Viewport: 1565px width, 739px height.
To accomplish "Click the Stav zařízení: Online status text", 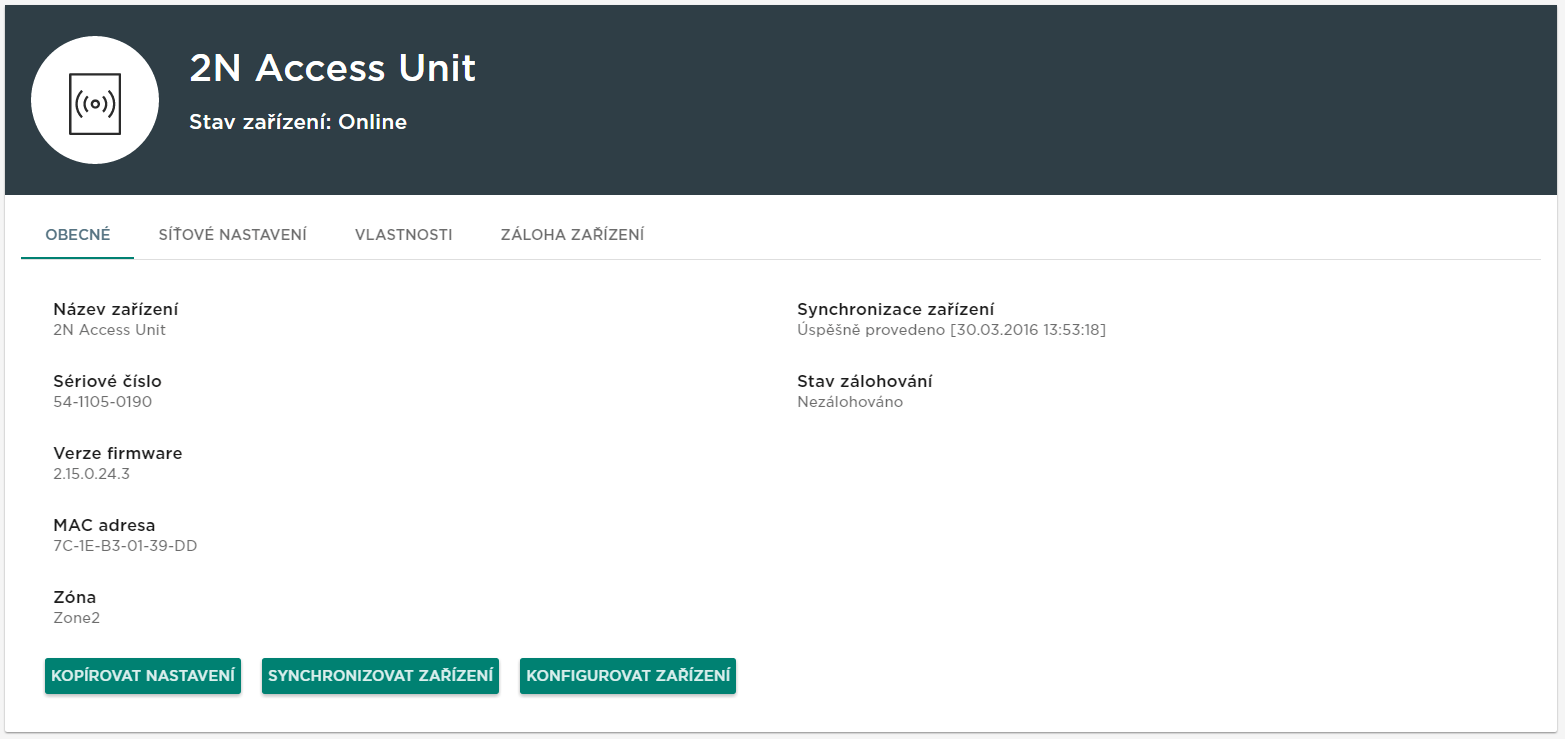I will (298, 122).
